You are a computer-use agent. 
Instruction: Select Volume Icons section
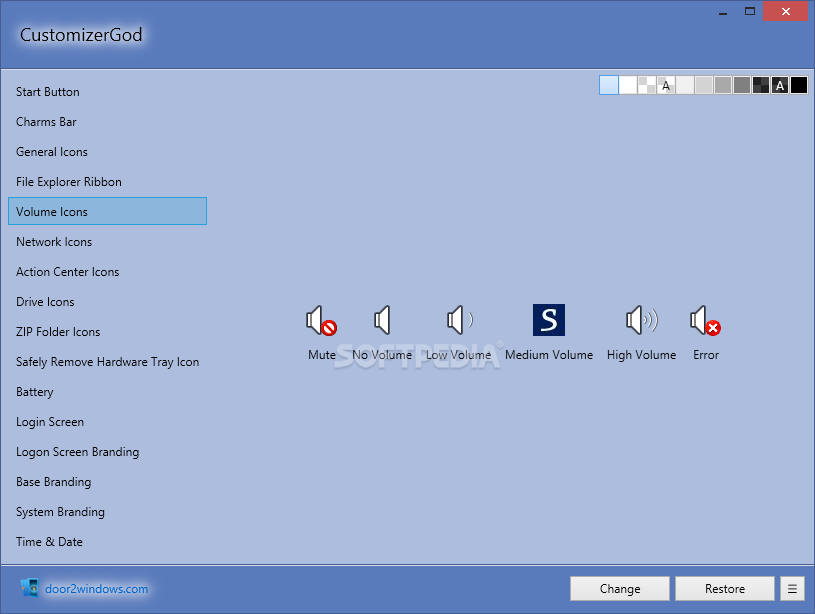(x=108, y=211)
